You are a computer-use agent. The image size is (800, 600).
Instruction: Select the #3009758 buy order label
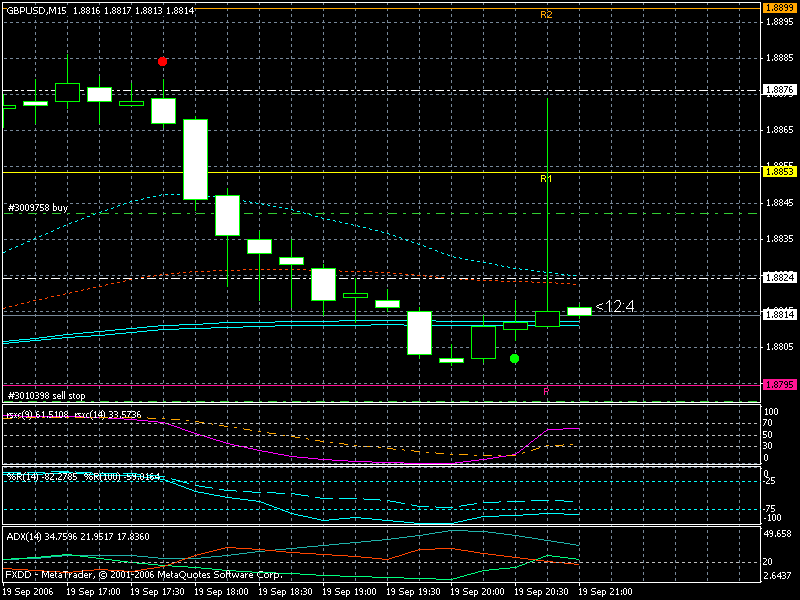pyautogui.click(x=38, y=208)
